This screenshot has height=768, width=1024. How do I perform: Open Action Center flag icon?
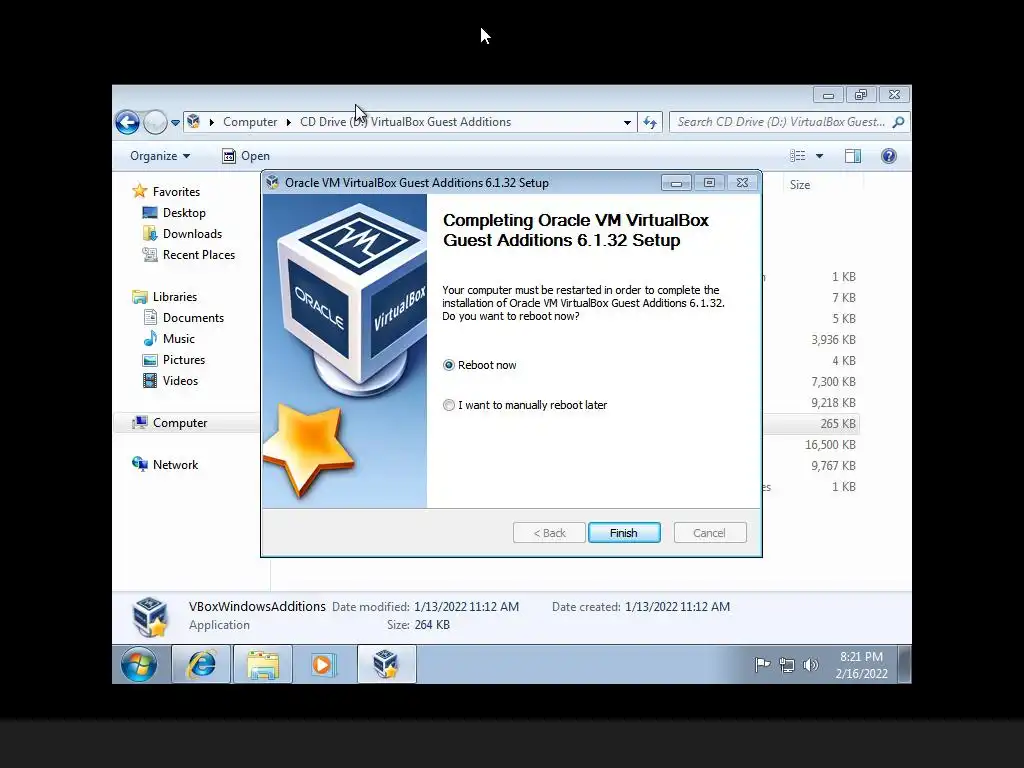[762, 665]
